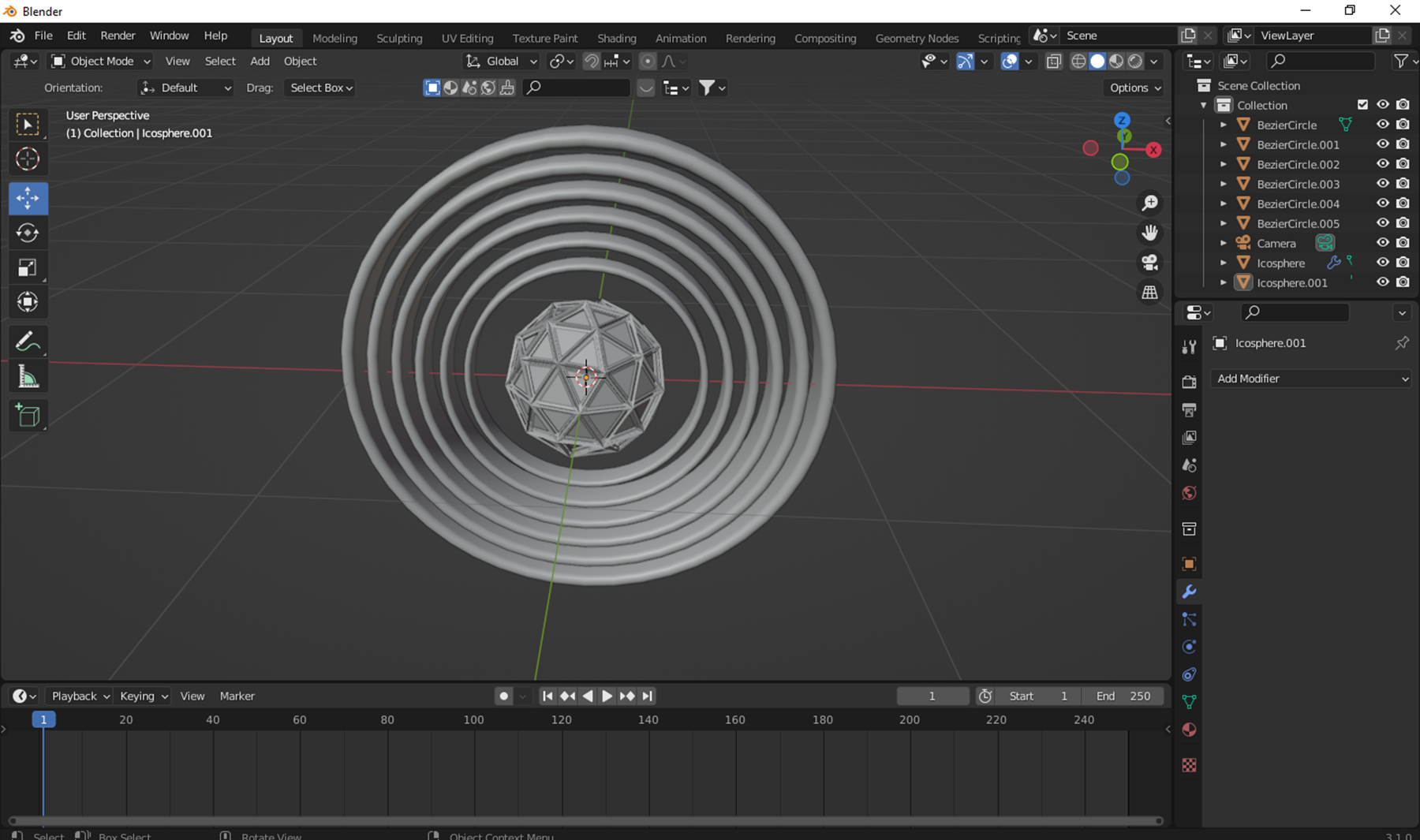This screenshot has width=1420, height=840.
Task: Open the Orientation Default dropdown
Action: tap(185, 88)
